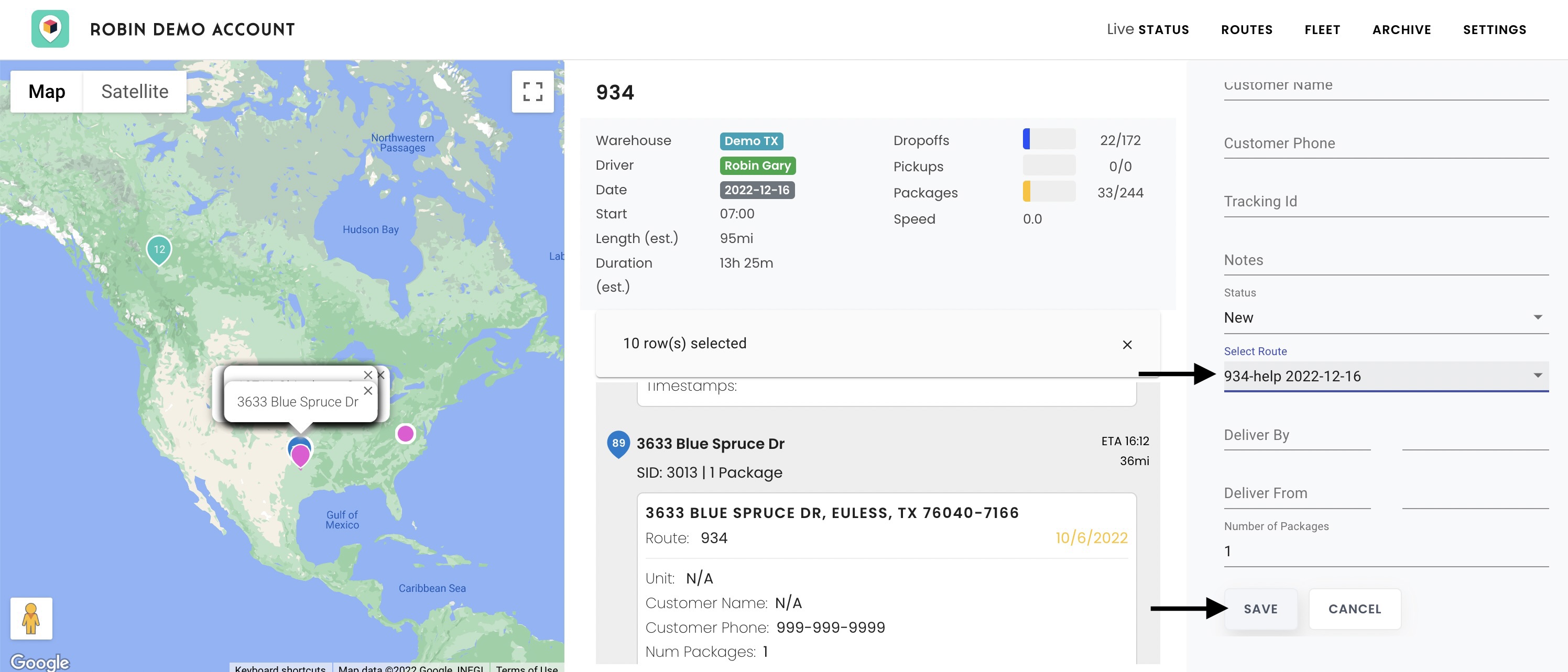This screenshot has height=672, width=1568.
Task: Dismiss the 10 row(s) selected banner
Action: click(1127, 345)
